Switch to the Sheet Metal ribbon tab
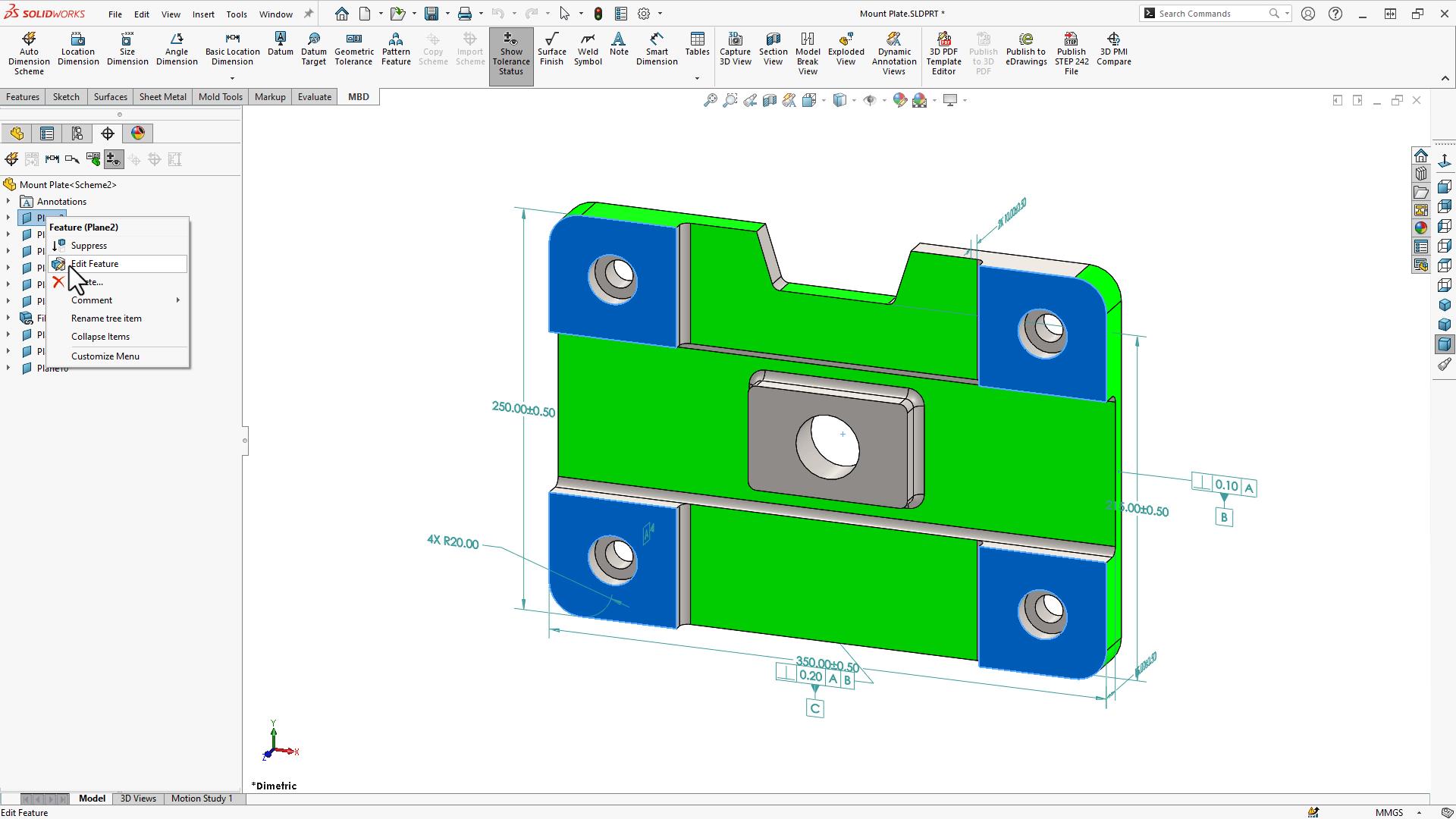This screenshot has width=1456, height=819. (162, 96)
